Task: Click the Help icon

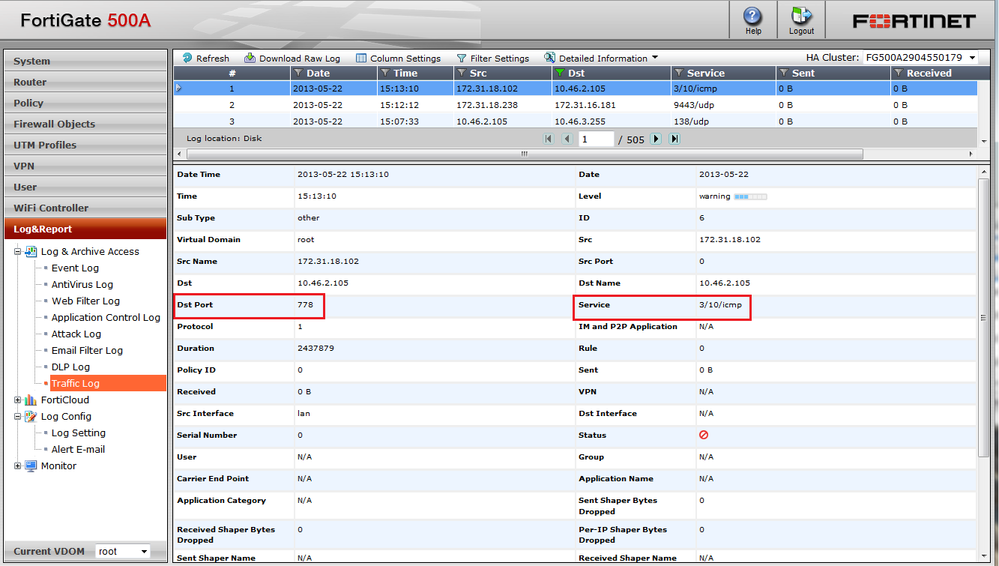Action: click(752, 18)
